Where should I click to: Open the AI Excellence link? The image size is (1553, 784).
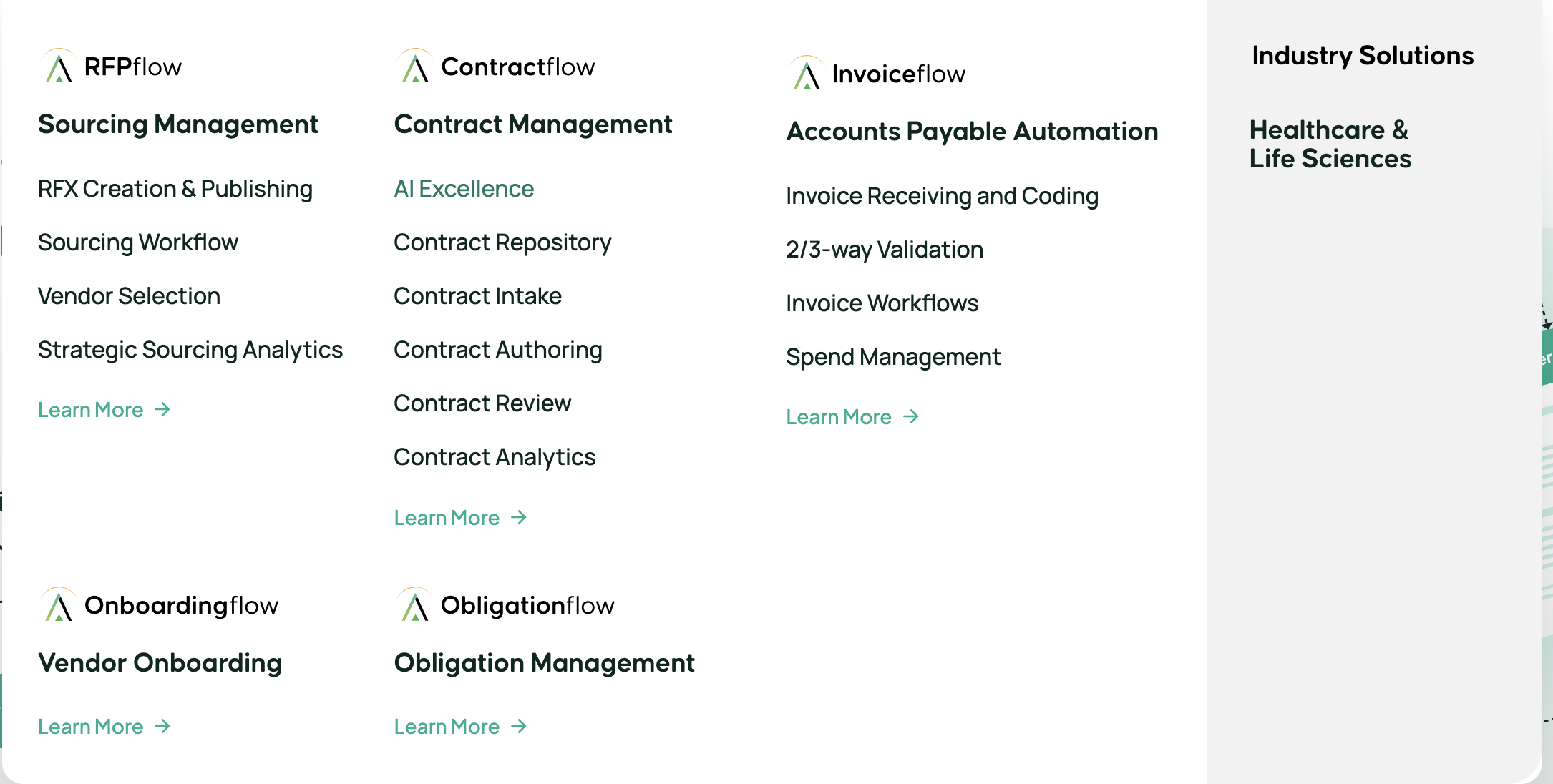click(464, 189)
